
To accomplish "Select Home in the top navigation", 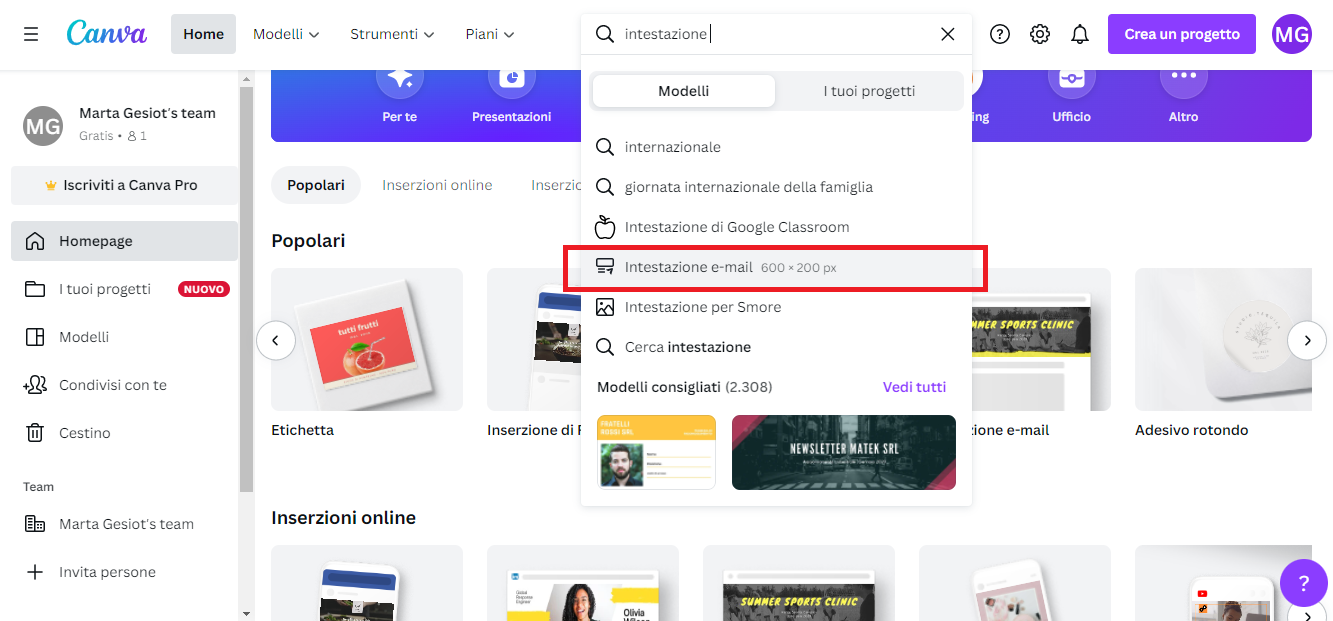I will tap(203, 33).
